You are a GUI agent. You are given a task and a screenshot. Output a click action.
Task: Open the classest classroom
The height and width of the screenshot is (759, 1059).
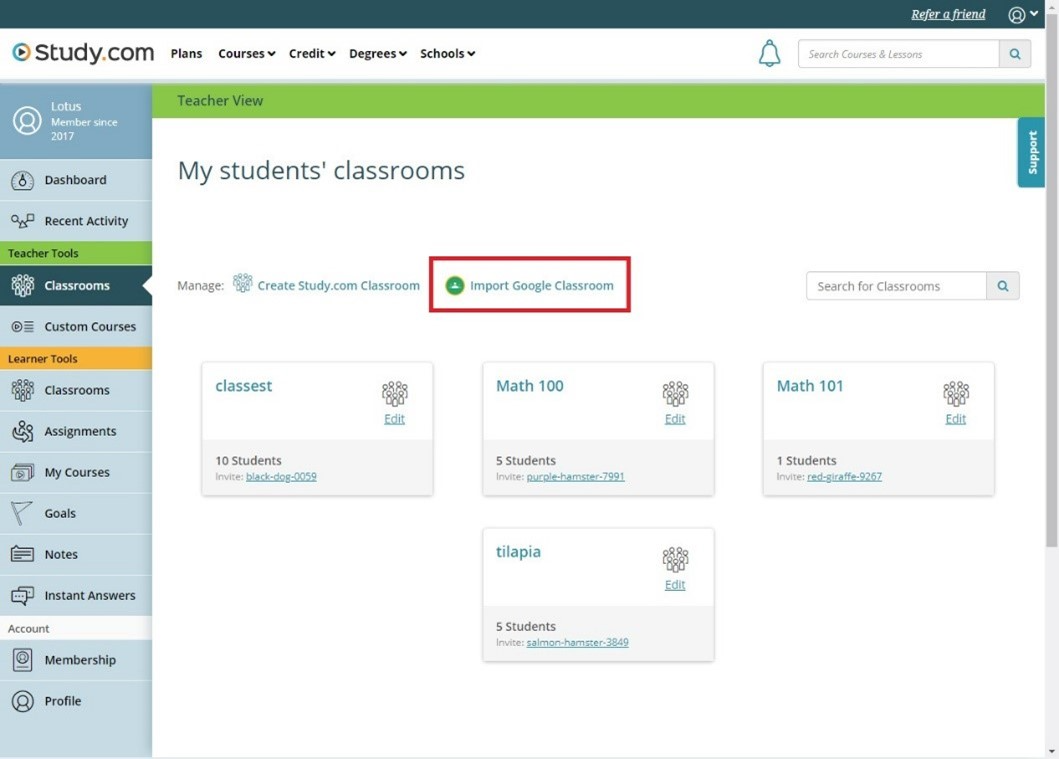243,386
